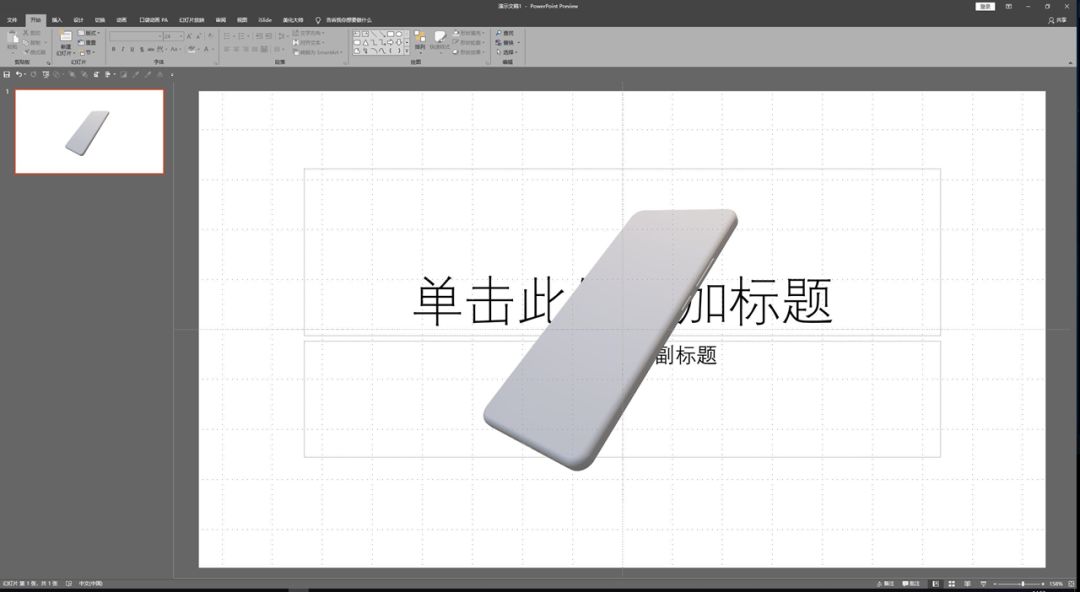Click the Undo icon in quick access toolbar

(x=19, y=74)
